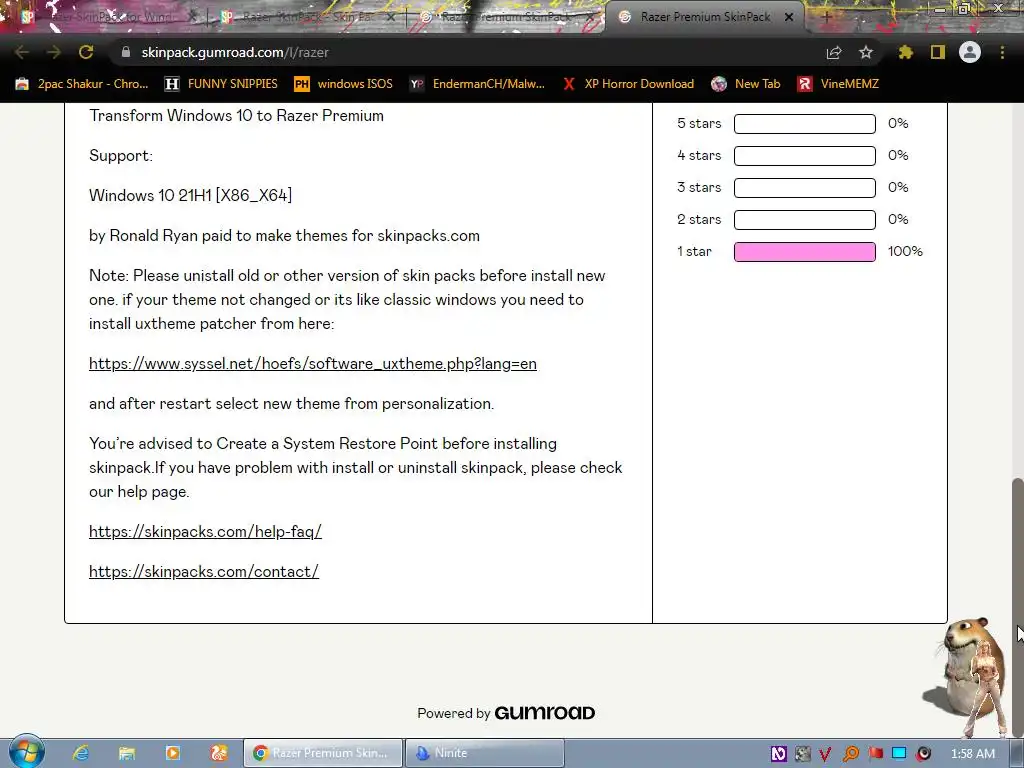Open the Extensions puzzle menu
Viewport: 1024px width, 768px height.
click(x=905, y=52)
